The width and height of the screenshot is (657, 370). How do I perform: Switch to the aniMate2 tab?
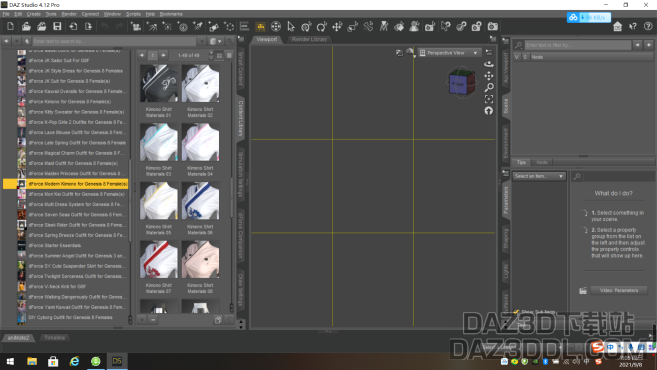click(x=19, y=338)
